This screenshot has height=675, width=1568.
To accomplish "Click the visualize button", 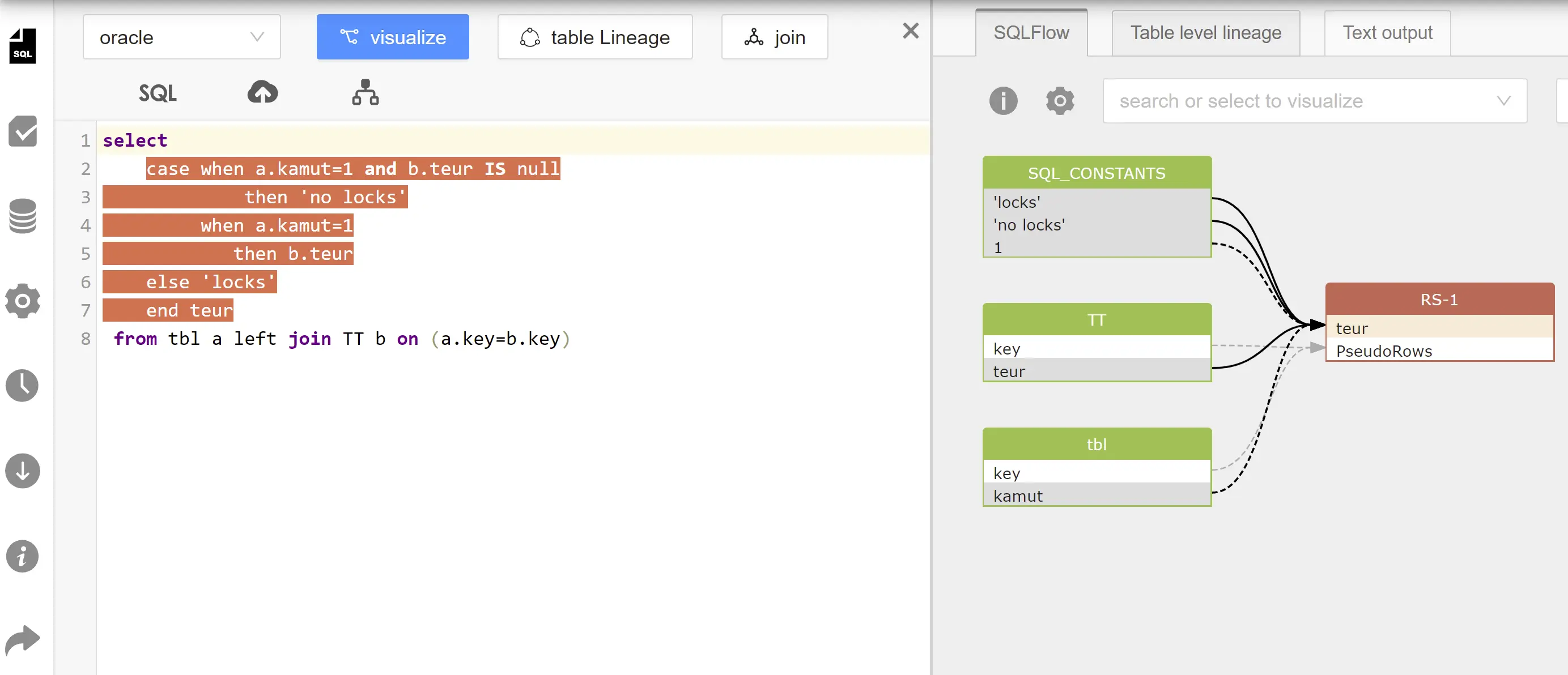I will tap(393, 37).
